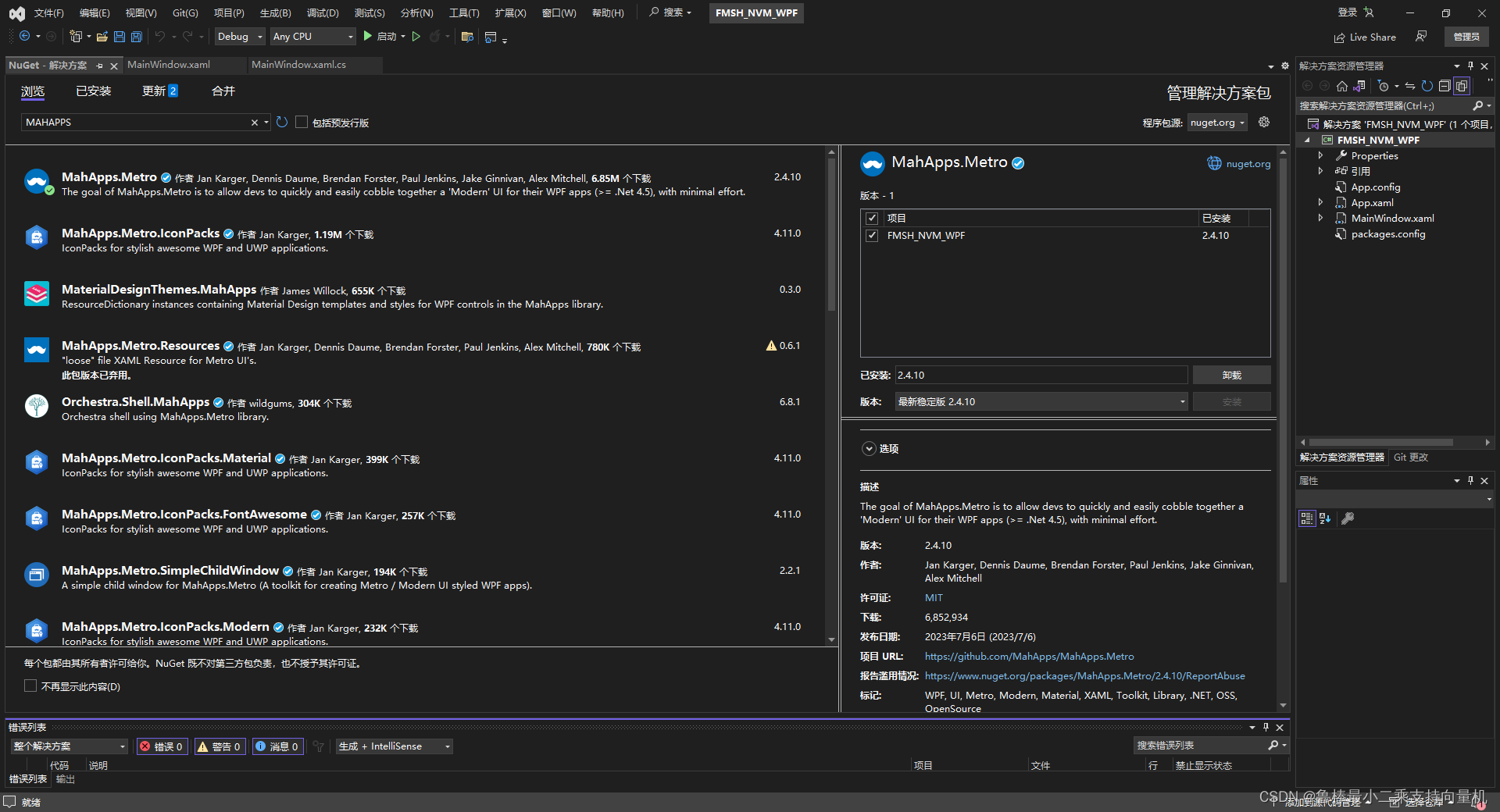The width and height of the screenshot is (1500, 812).
Task: Click the Undo arrow icon
Action: click(159, 37)
